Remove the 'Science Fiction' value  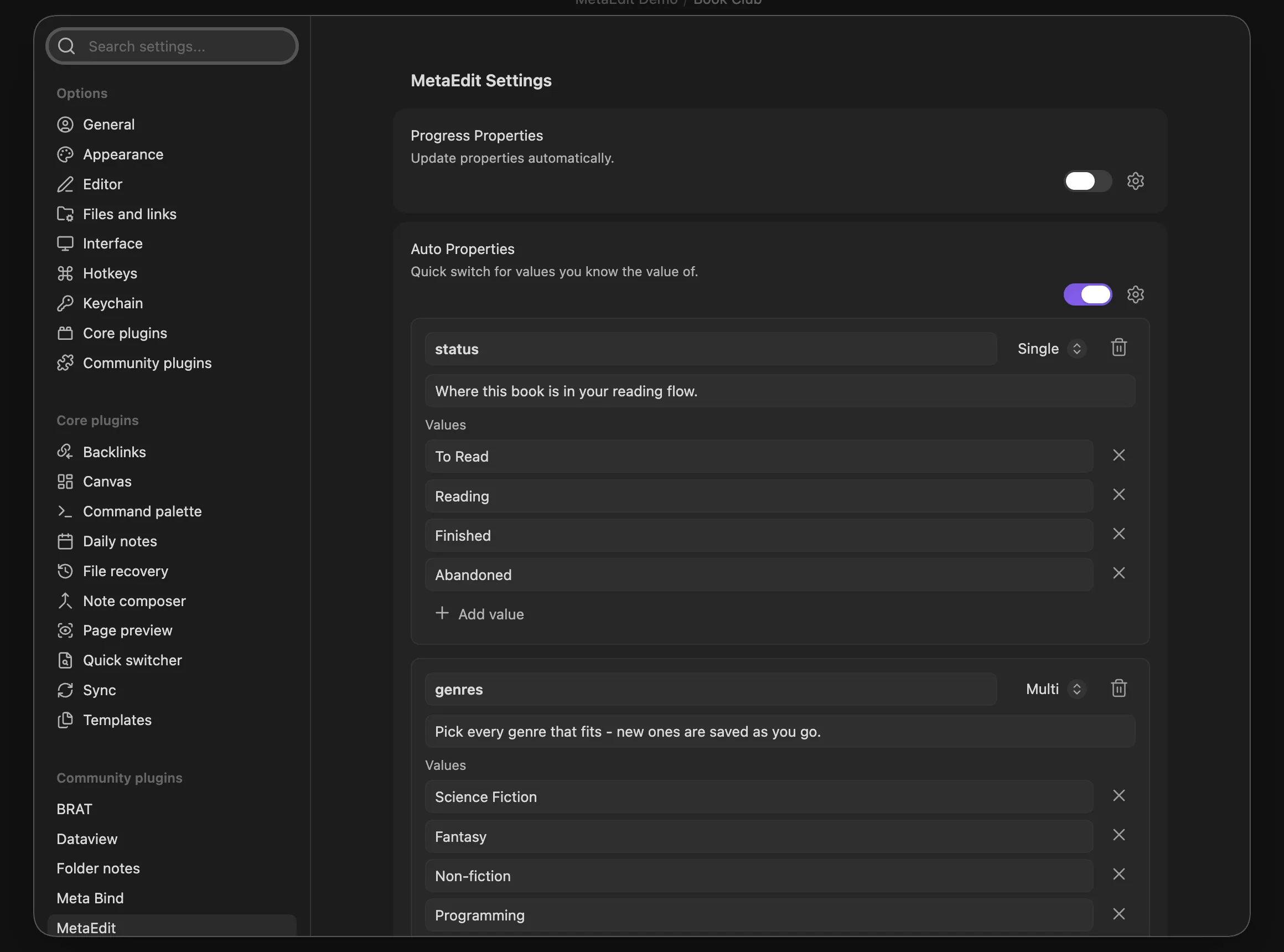(1119, 796)
